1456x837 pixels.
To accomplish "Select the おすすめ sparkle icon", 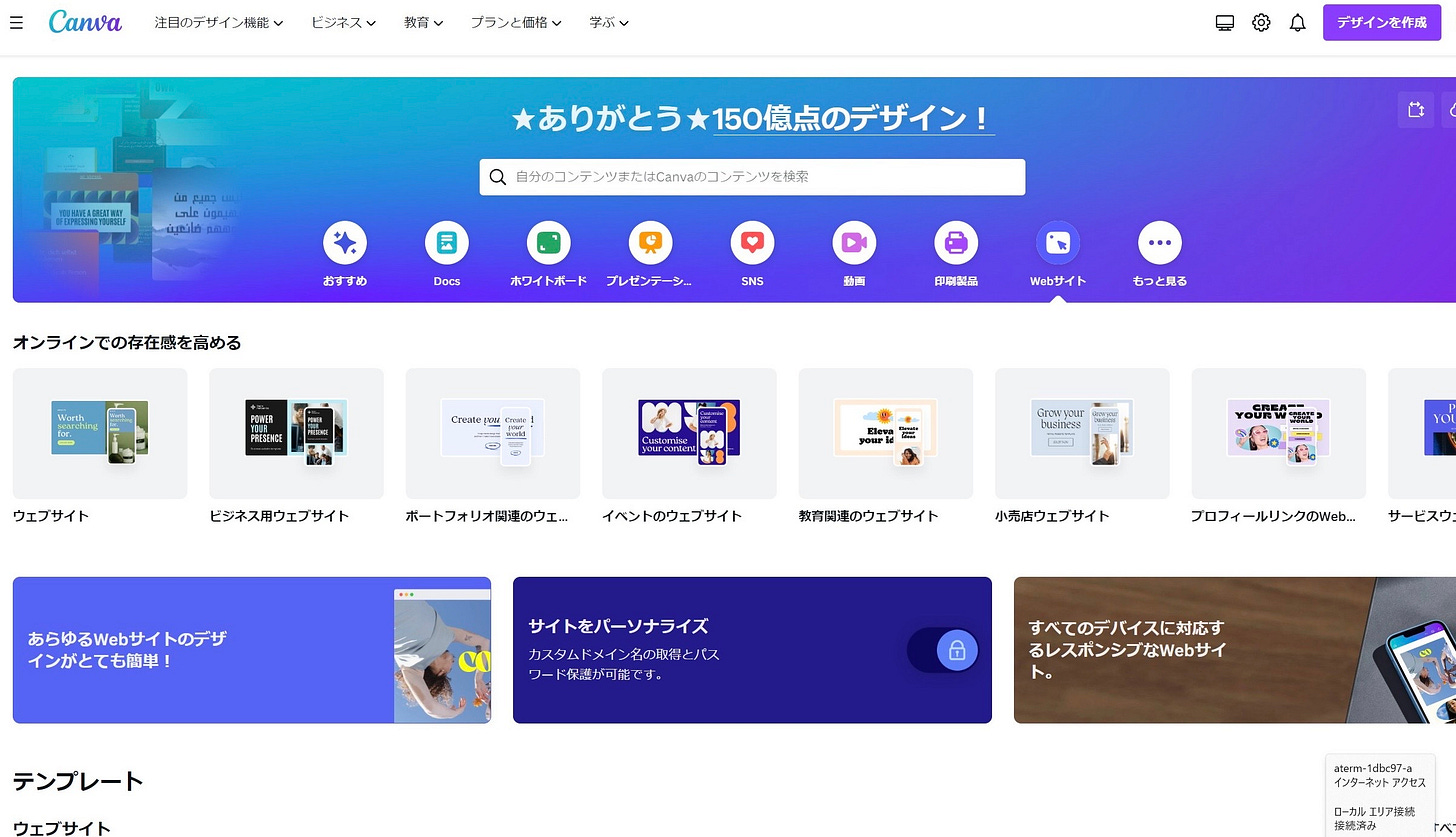I will 345,242.
